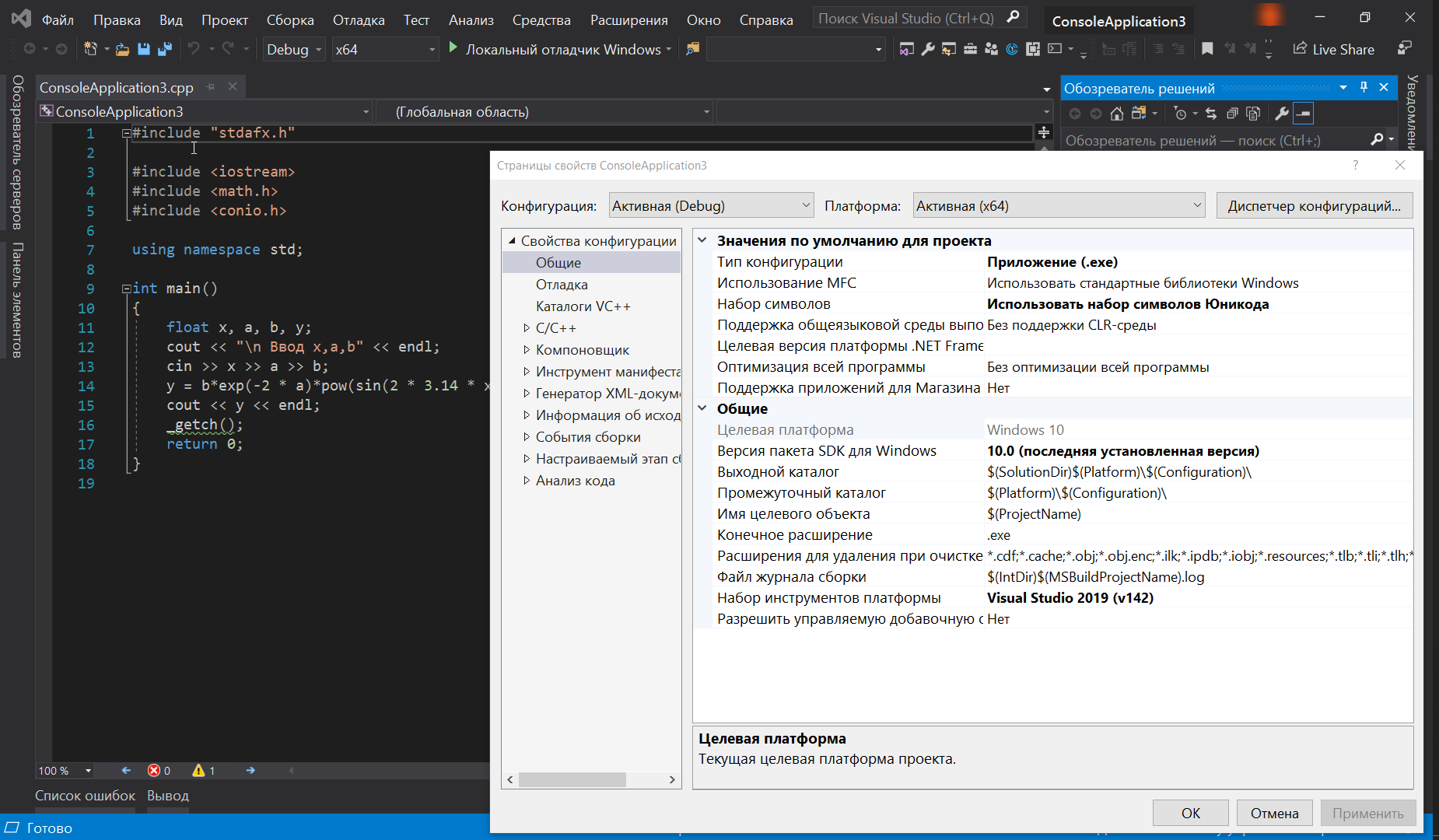Click the Collapse All icon in Solution Explorer
This screenshot has height=840, width=1439.
coord(1232,114)
